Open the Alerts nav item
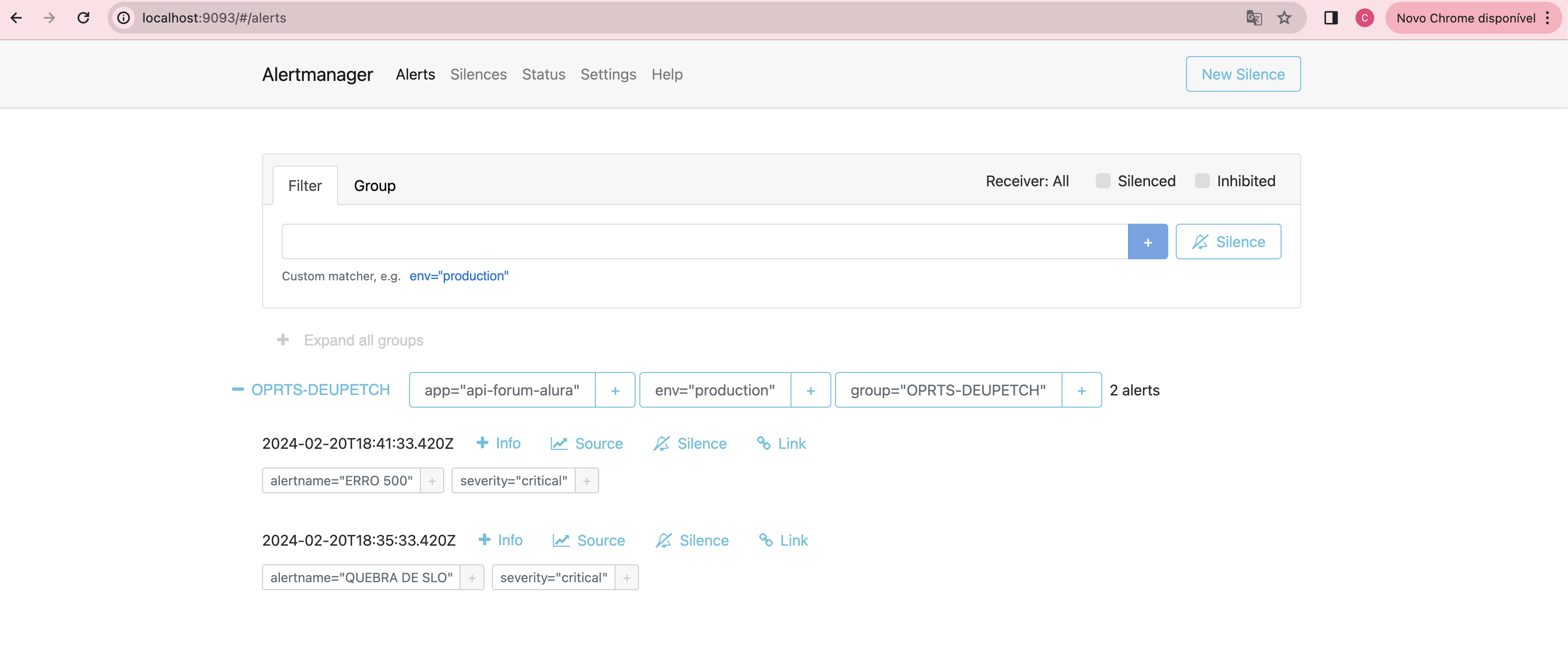Viewport: 1568px width, 658px height. 415,74
